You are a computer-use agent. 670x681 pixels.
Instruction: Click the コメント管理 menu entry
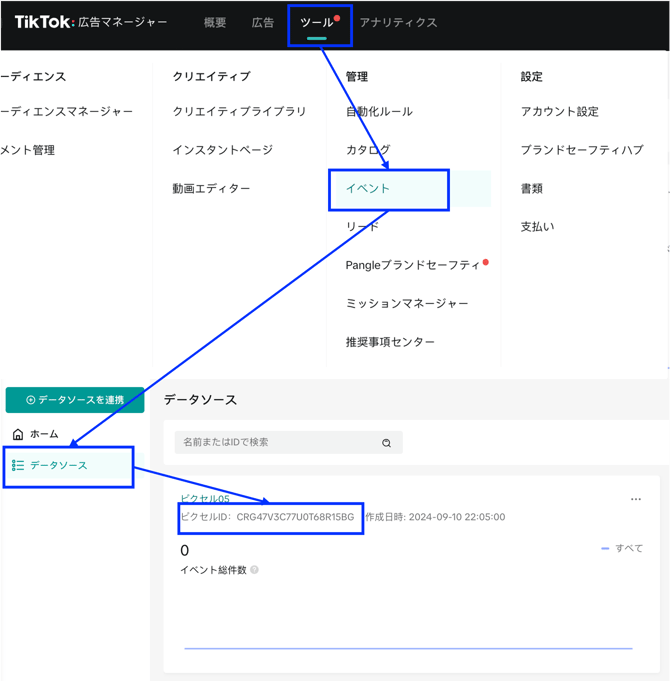point(27,150)
